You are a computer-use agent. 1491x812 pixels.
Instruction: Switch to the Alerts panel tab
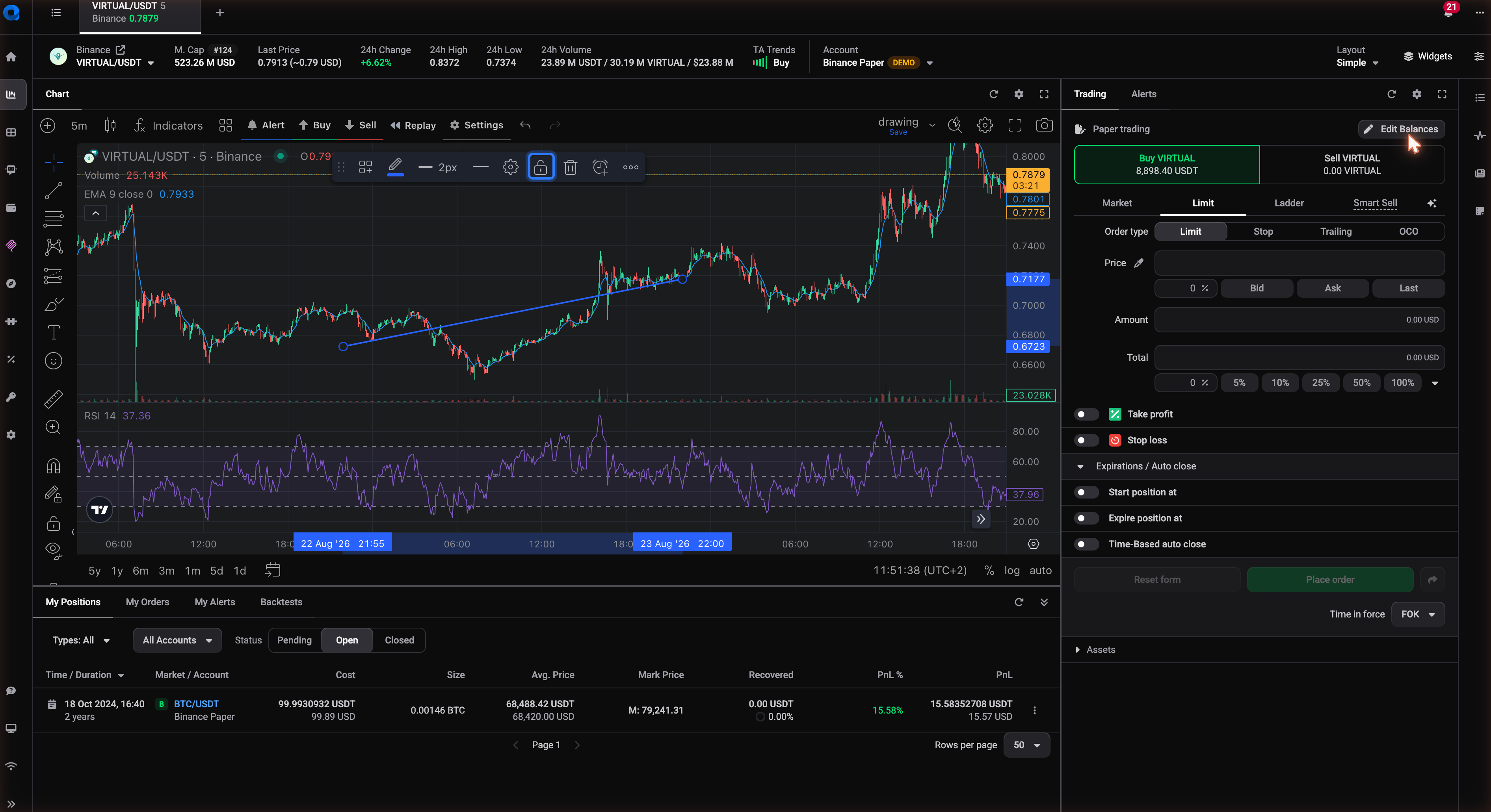click(1144, 94)
